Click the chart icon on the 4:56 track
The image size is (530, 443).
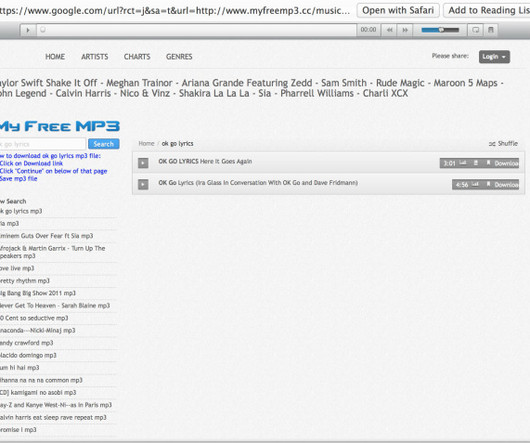tap(475, 184)
